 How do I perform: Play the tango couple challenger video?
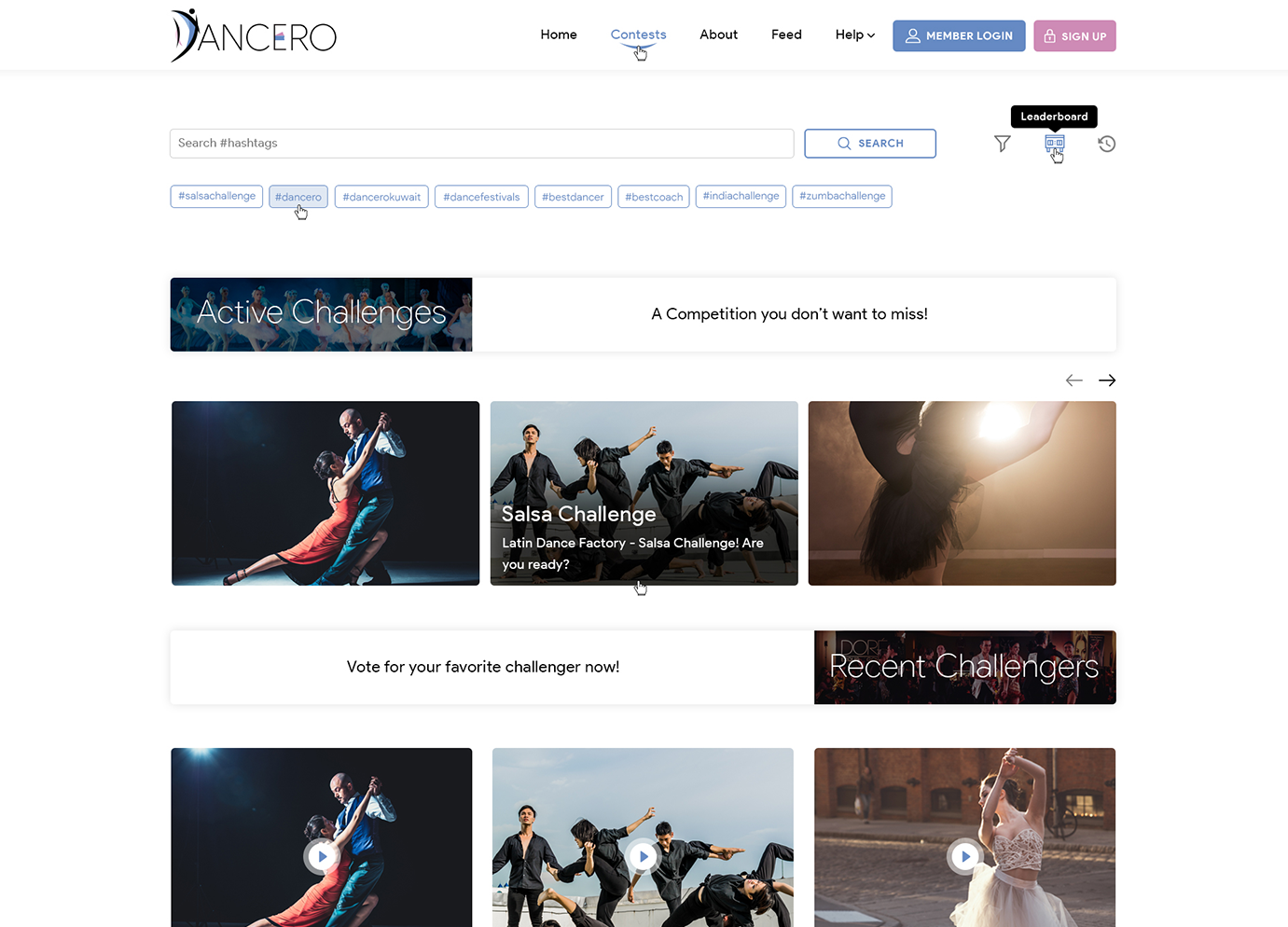[322, 856]
